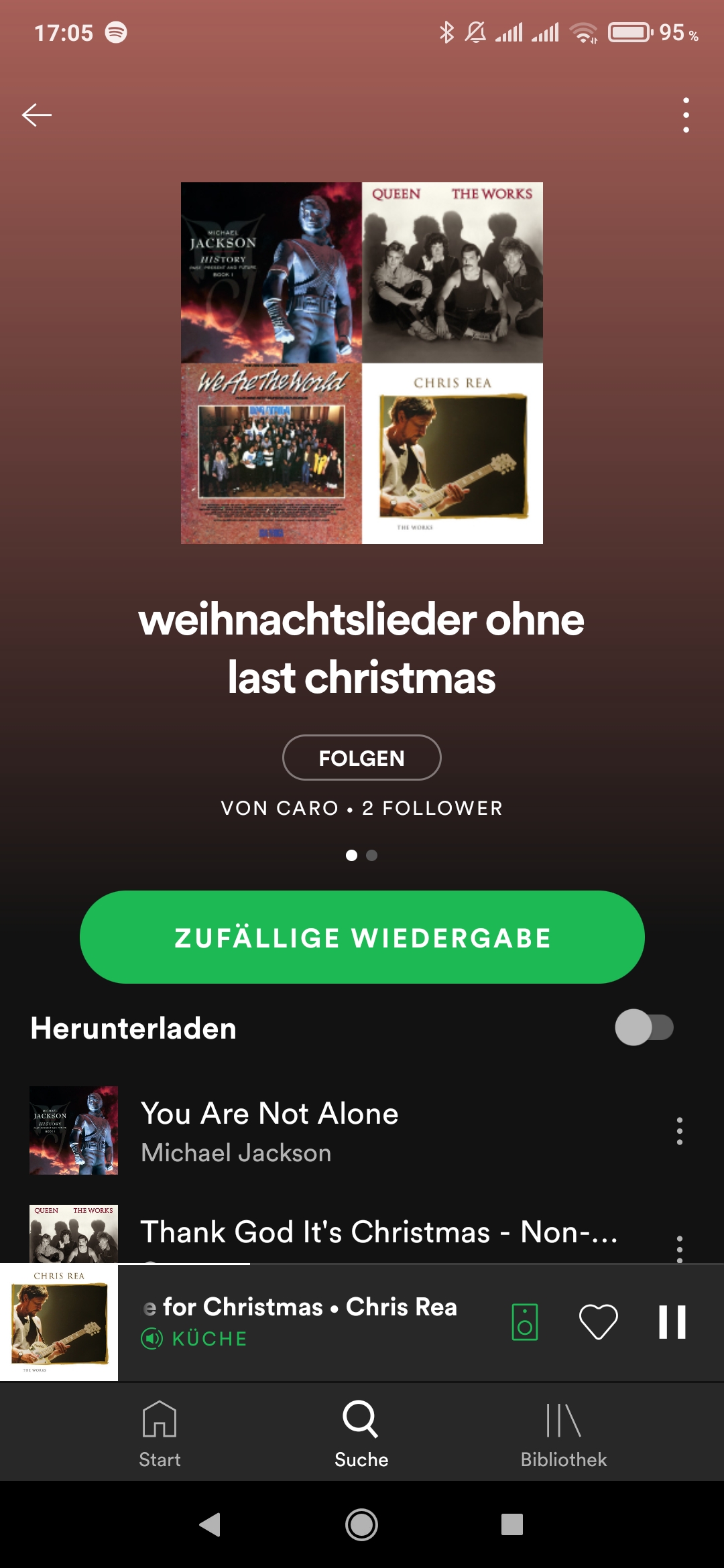Follow the playlist with FOLGEN button
Image resolution: width=724 pixels, height=1568 pixels.
point(362,758)
